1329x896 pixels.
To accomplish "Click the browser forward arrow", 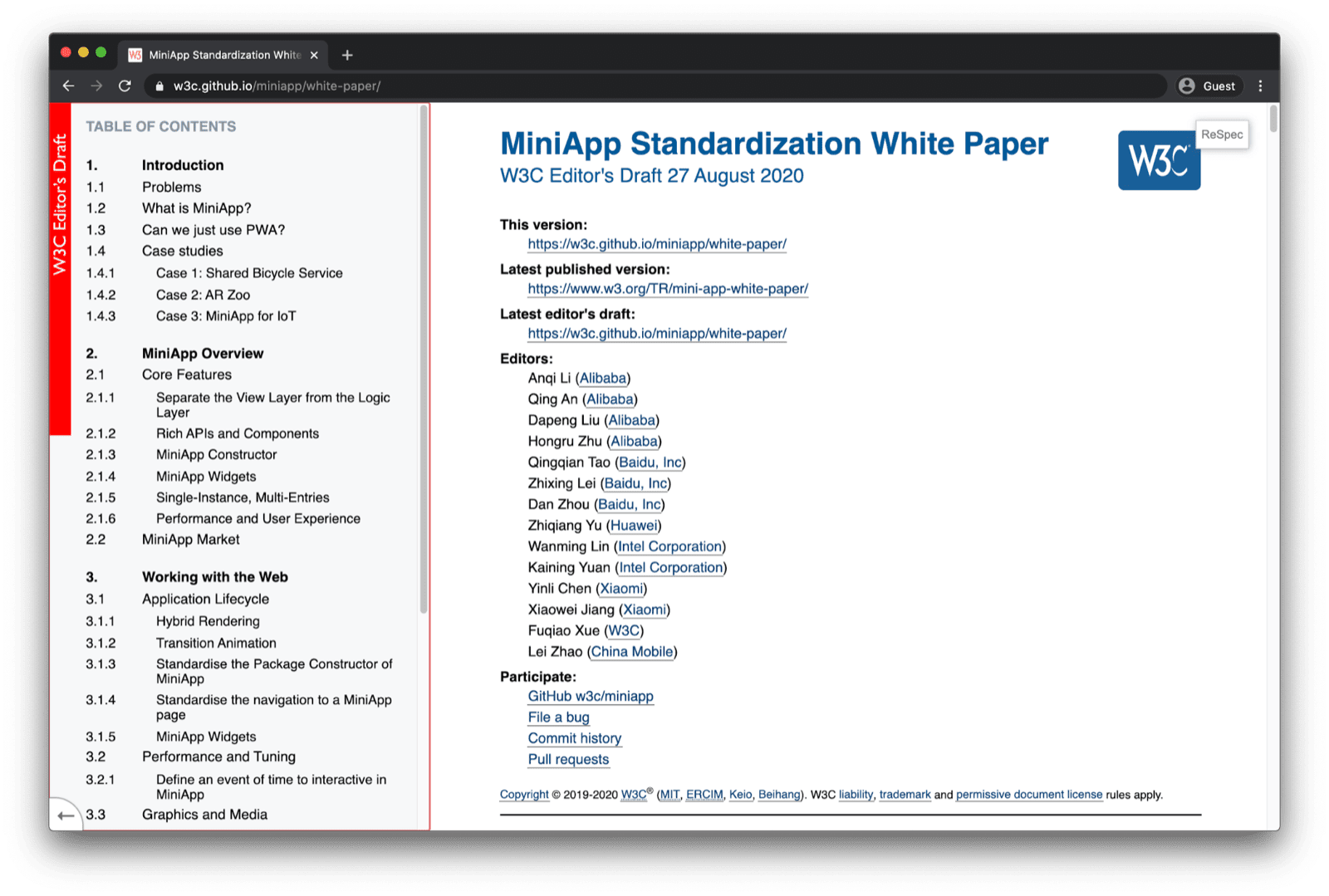I will coord(97,86).
